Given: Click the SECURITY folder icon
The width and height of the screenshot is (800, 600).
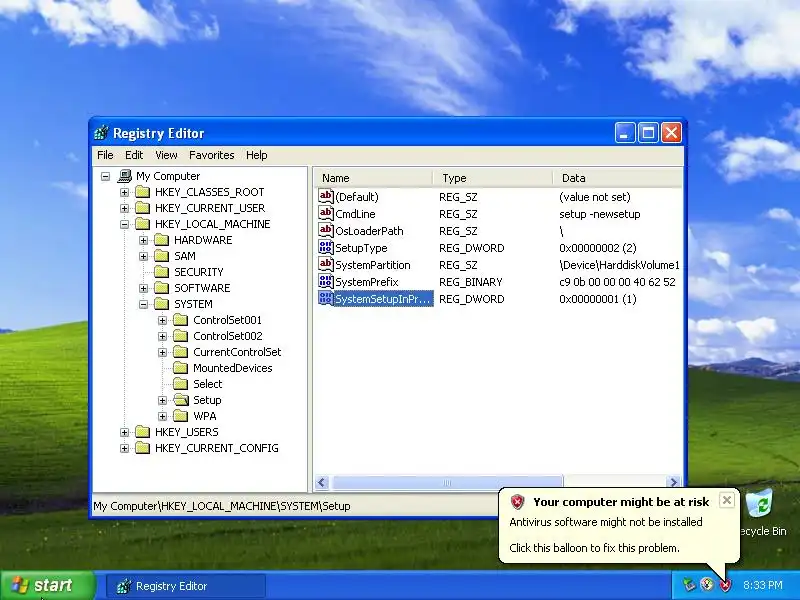Looking at the screenshot, I should click(x=162, y=272).
